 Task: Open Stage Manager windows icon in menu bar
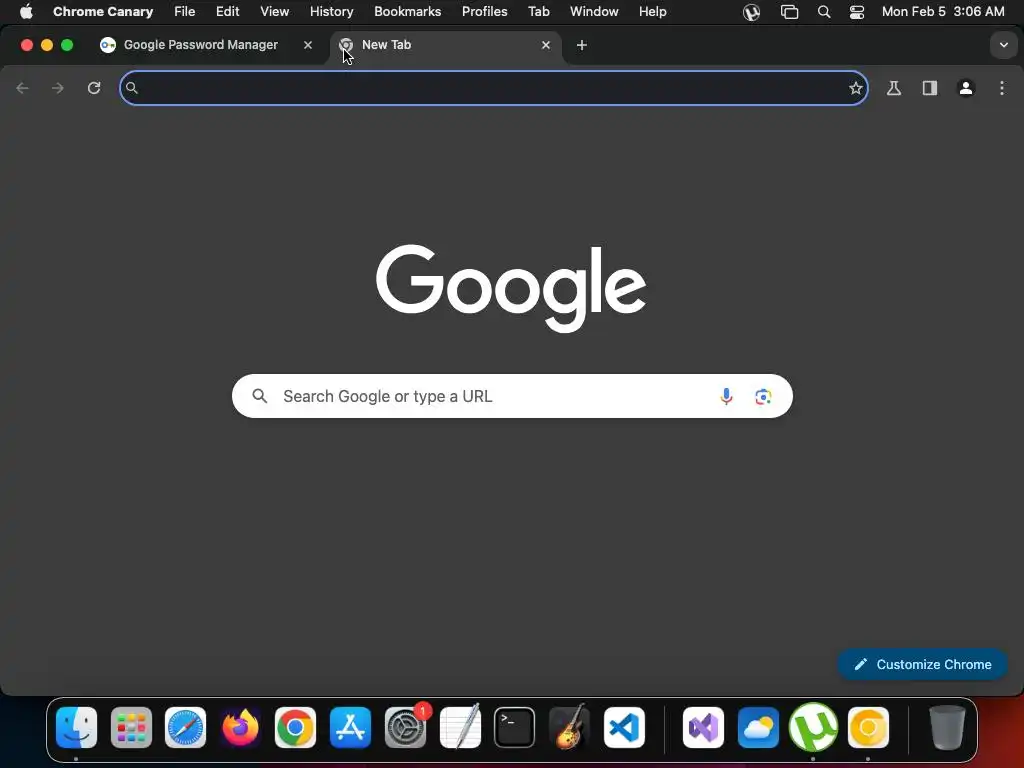[x=790, y=12]
